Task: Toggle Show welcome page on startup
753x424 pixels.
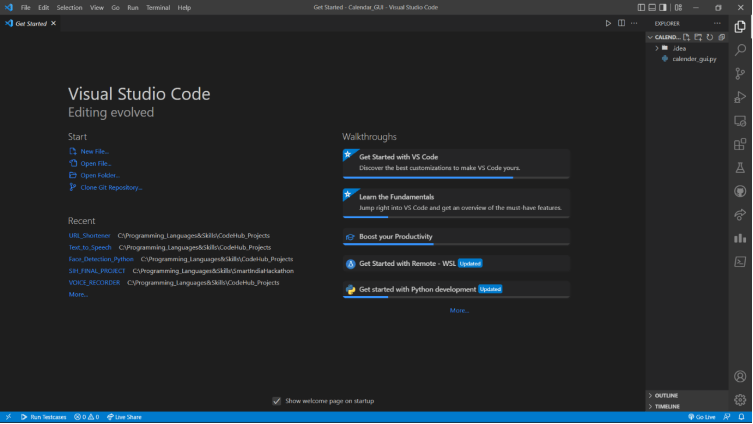Action: coord(277,401)
